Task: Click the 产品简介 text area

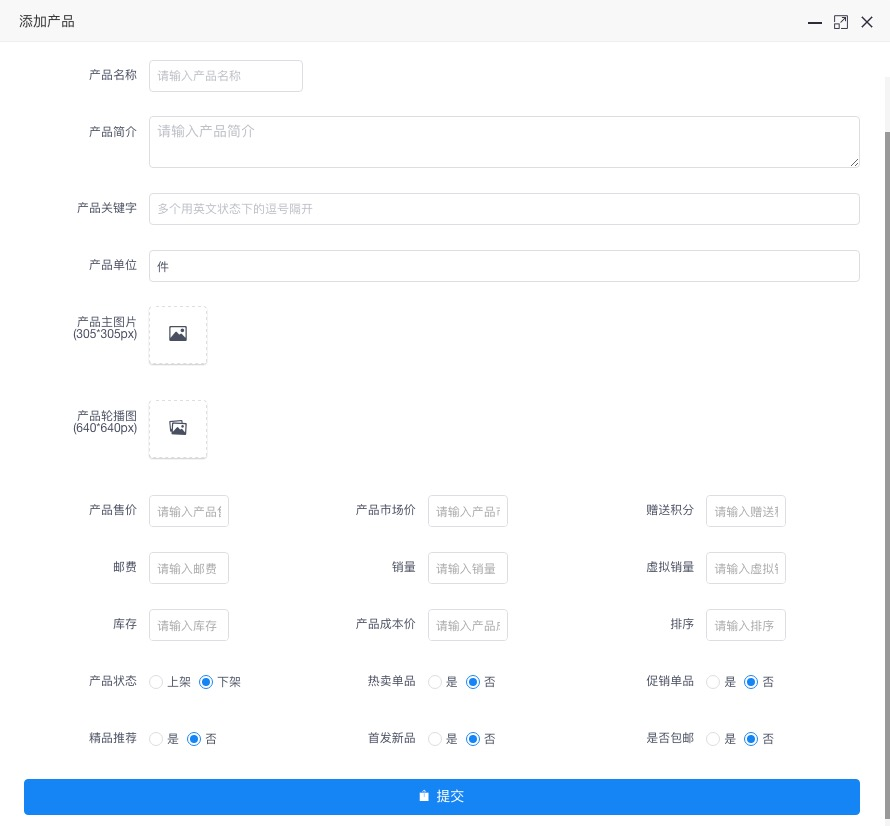Action: coord(504,141)
